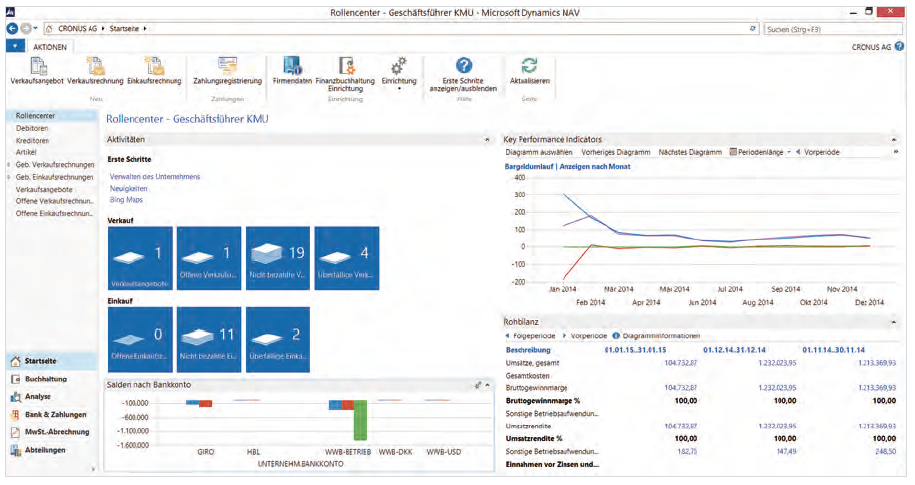Click Folgeperiode in Rohbilanz

[530, 336]
